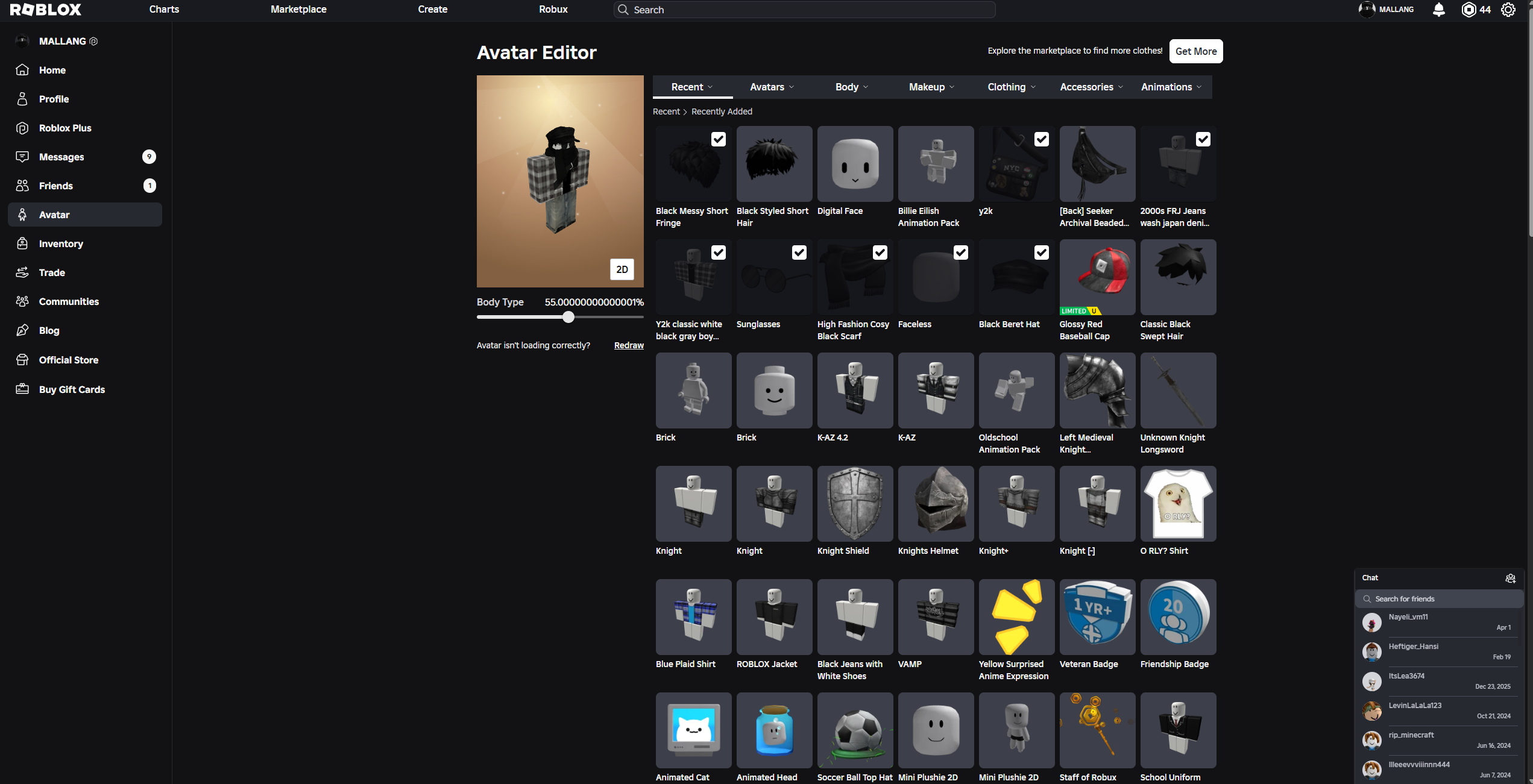Open the Roblox Plus sidebar icon
This screenshot has height=784, width=1533.
(x=22, y=128)
